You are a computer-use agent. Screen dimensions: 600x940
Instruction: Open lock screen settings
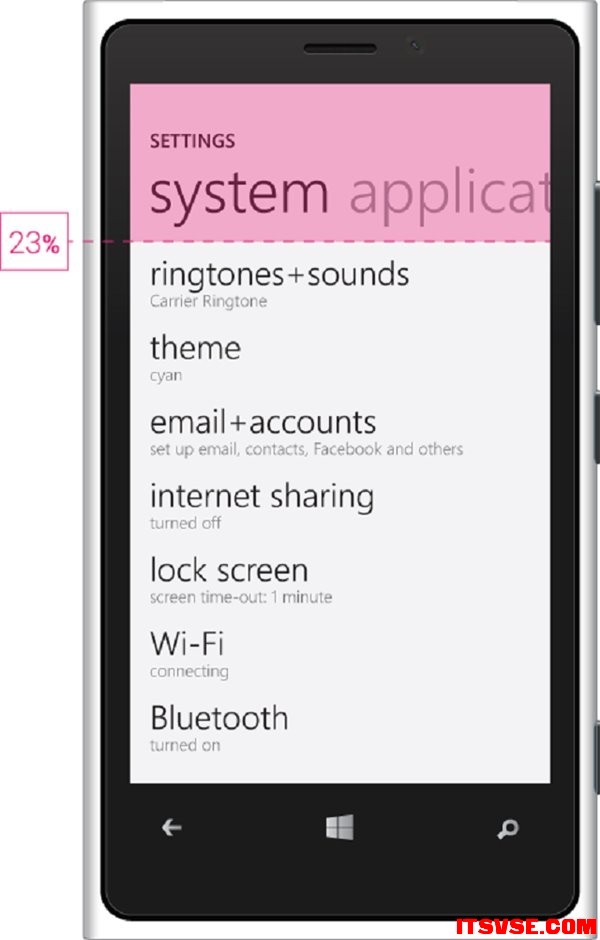(229, 570)
